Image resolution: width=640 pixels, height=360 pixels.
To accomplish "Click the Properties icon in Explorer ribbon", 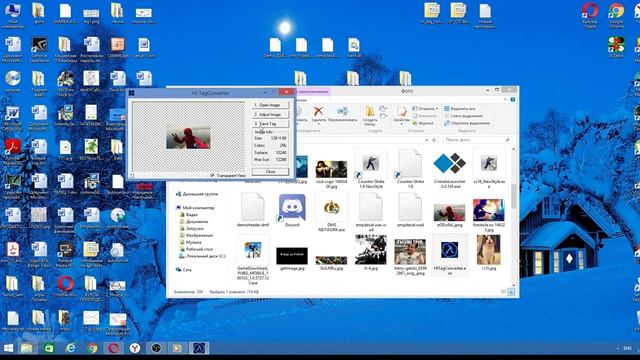I will [402, 111].
